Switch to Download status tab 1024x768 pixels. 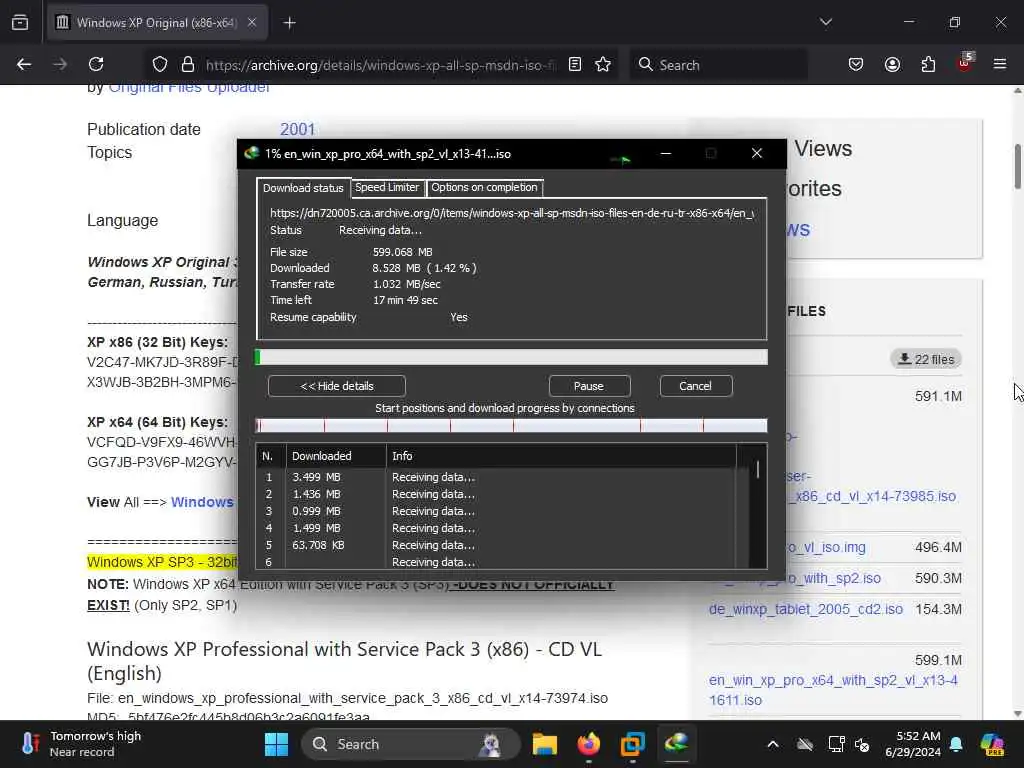point(303,188)
